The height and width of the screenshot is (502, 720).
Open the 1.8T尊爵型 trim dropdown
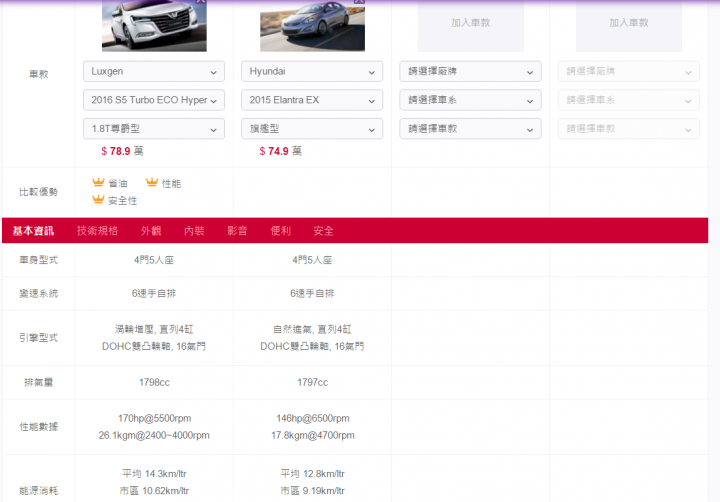tap(154, 129)
